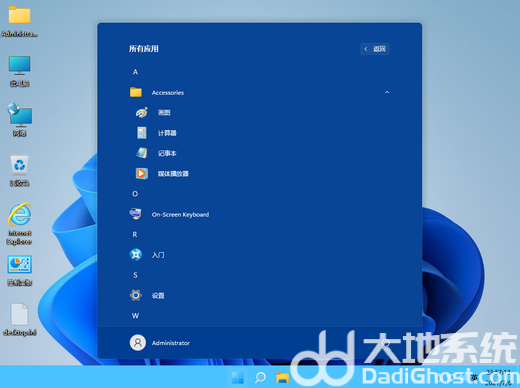Image resolution: width=520 pixels, height=388 pixels.
Task: Click the 设置 label text
Action: pyautogui.click(x=158, y=296)
